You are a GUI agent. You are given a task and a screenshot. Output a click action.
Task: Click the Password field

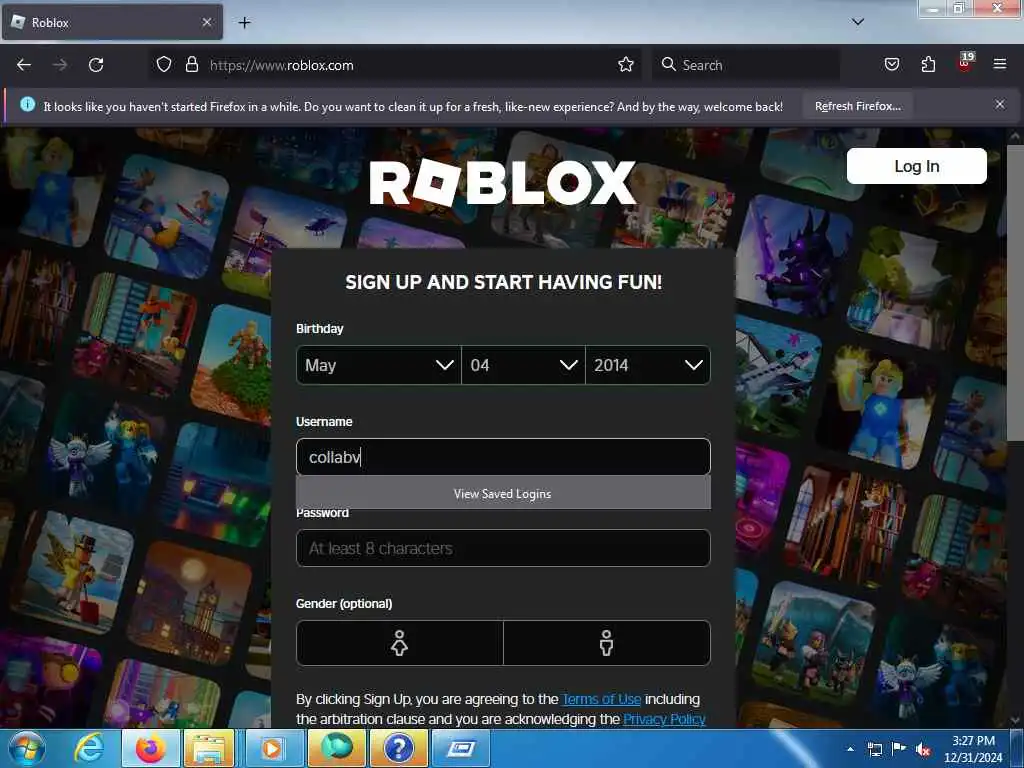(503, 548)
